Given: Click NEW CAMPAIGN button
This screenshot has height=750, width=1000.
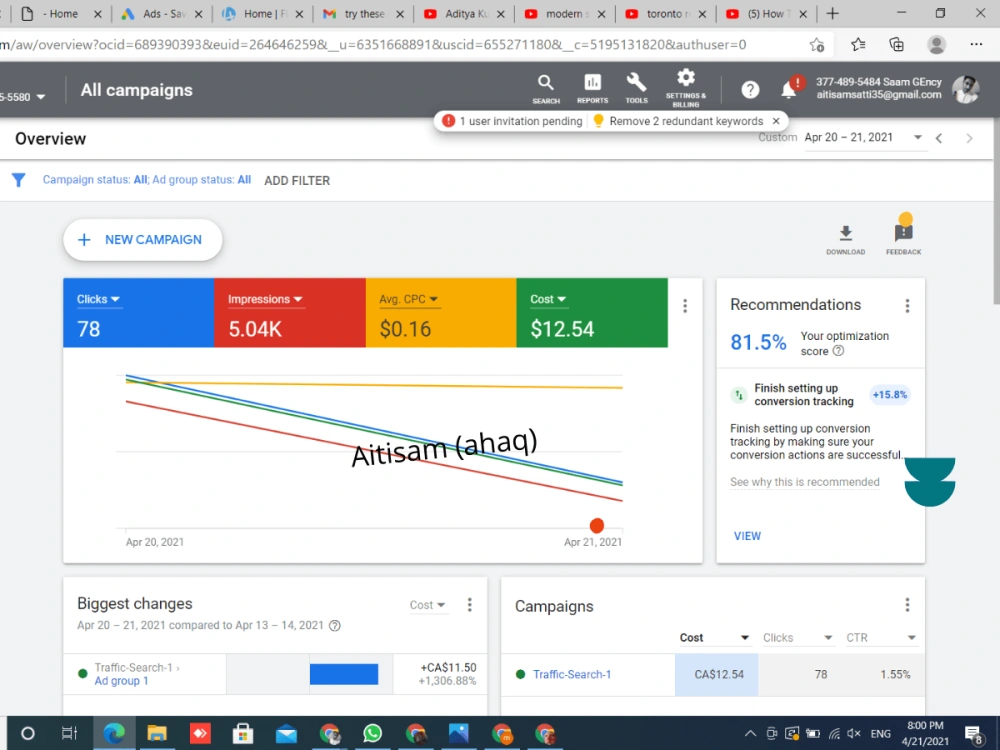Looking at the screenshot, I should point(143,240).
